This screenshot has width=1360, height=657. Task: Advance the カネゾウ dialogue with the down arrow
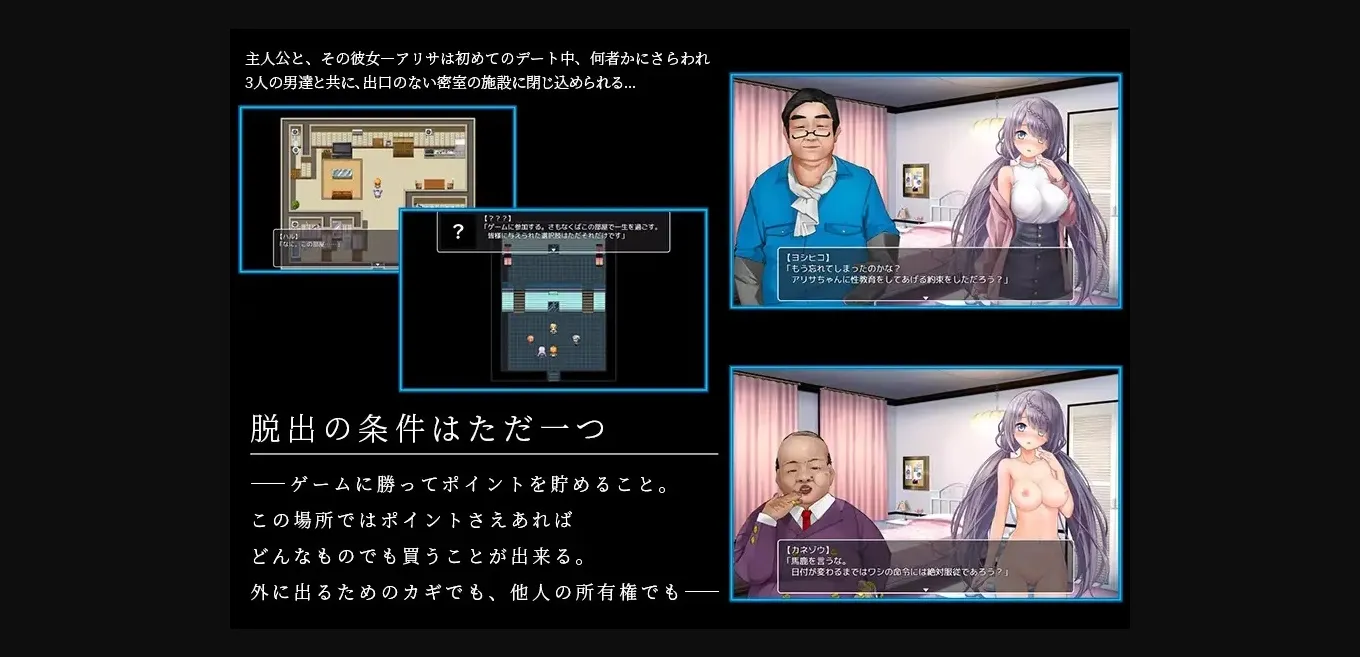925,590
